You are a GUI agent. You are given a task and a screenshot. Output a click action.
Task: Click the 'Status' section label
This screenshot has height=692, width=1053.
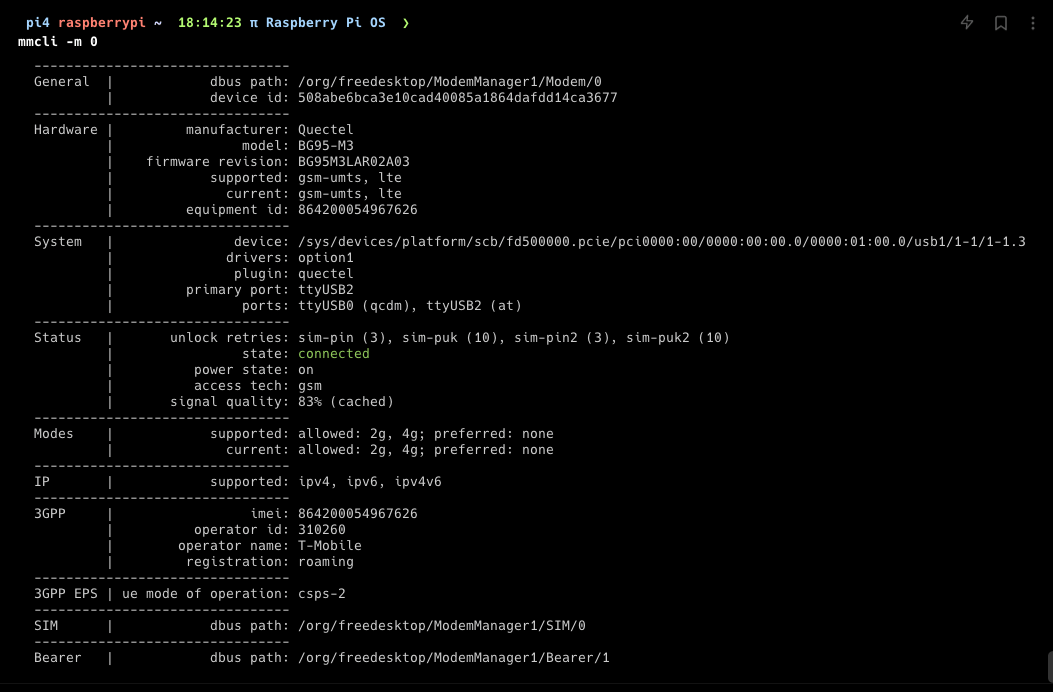pyautogui.click(x=58, y=338)
